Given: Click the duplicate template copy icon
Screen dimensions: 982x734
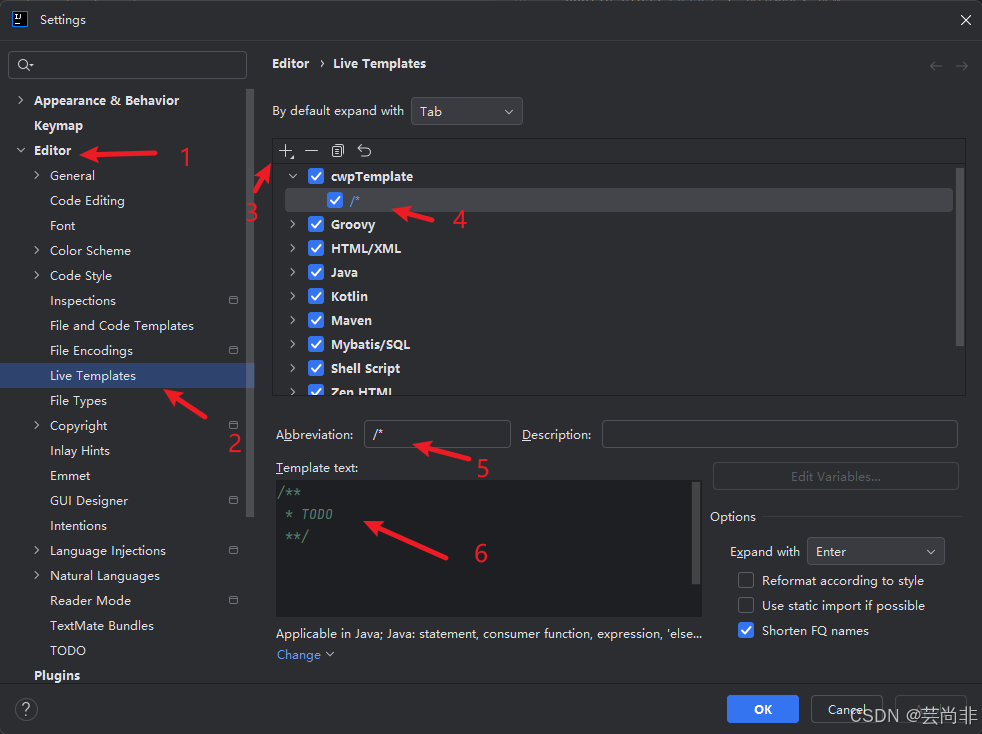Looking at the screenshot, I should point(338,151).
